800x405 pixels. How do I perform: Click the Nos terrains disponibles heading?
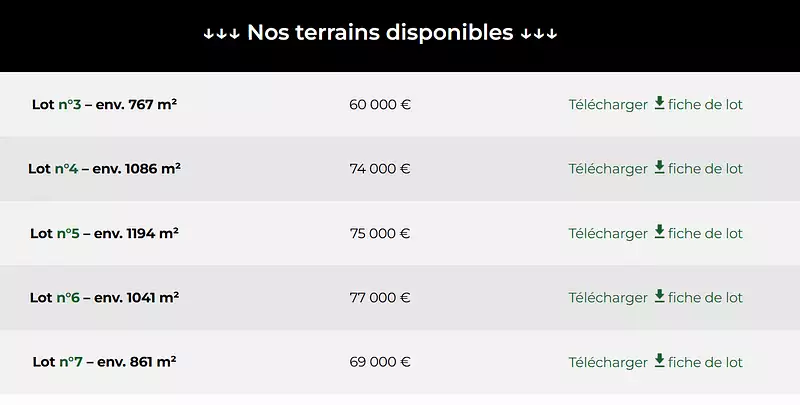(x=380, y=33)
